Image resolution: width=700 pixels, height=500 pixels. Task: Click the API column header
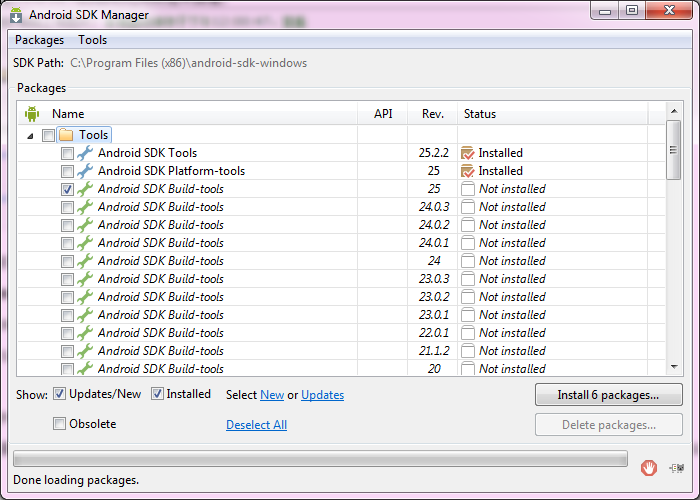(383, 114)
